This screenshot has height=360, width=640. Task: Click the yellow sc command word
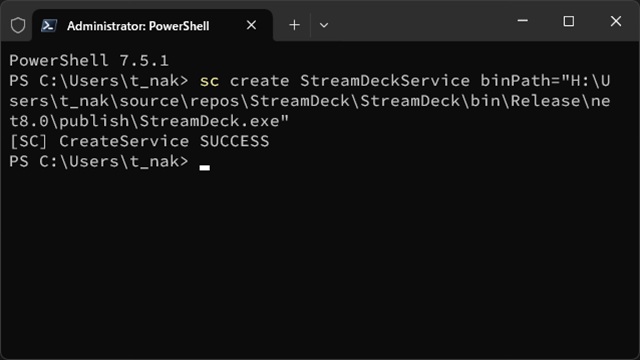pyautogui.click(x=209, y=81)
